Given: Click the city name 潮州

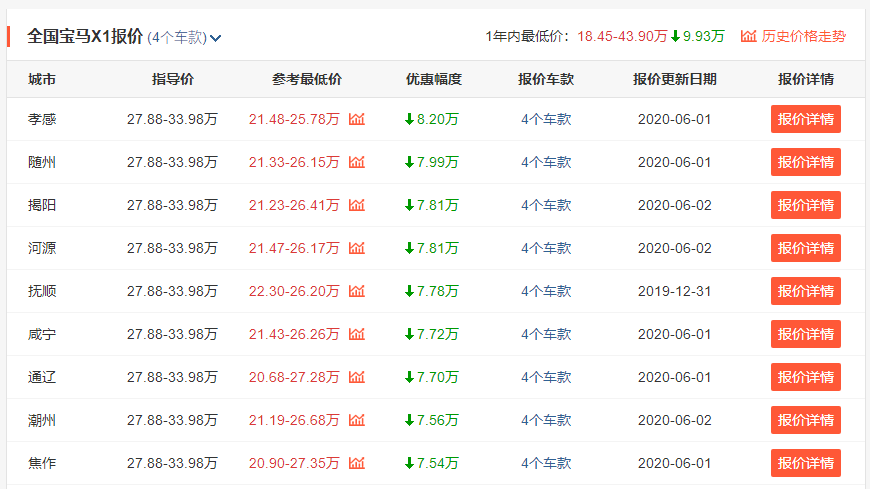Looking at the screenshot, I should point(42,420).
